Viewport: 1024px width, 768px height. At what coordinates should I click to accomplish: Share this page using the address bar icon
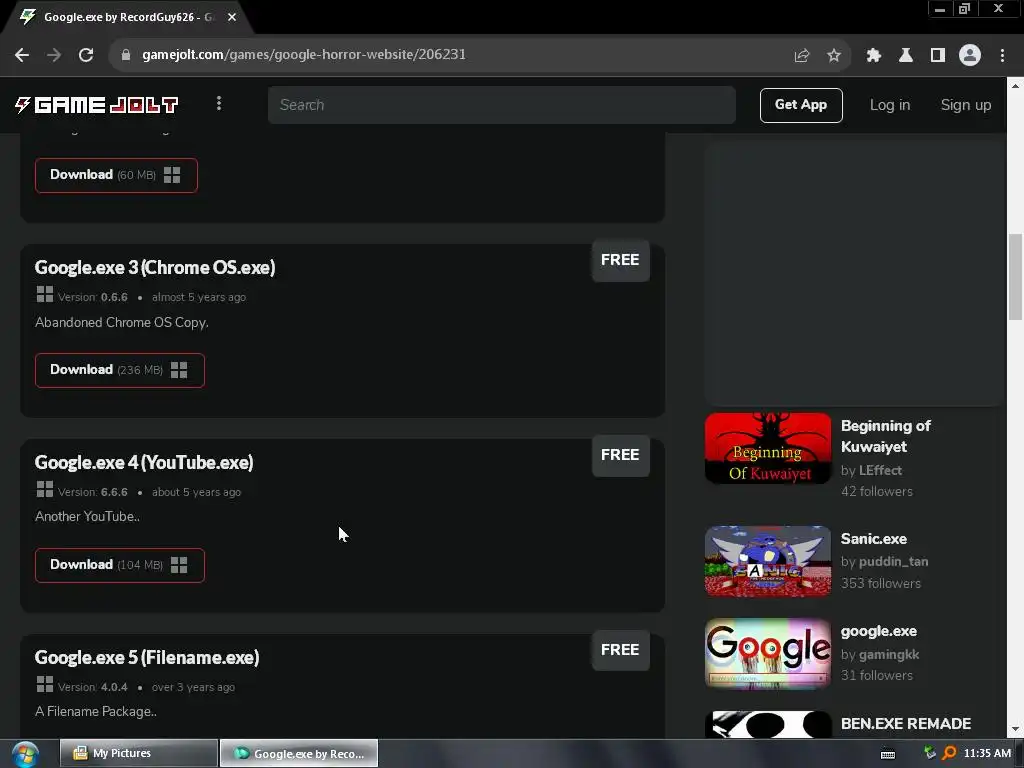click(x=802, y=55)
